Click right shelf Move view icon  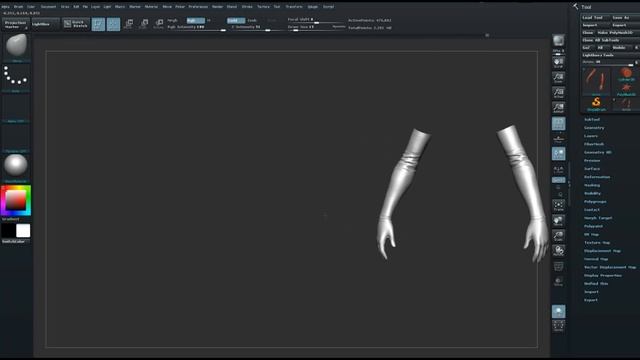tap(558, 221)
